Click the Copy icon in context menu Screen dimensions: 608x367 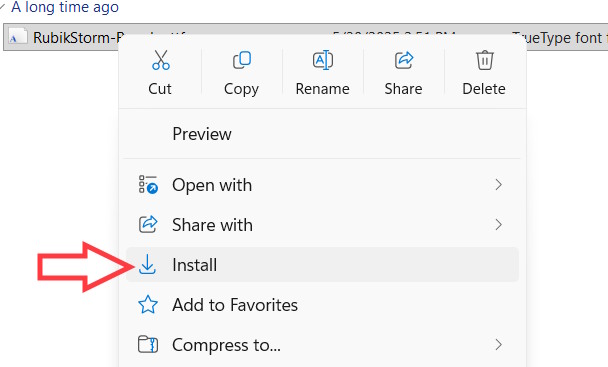[x=242, y=60]
